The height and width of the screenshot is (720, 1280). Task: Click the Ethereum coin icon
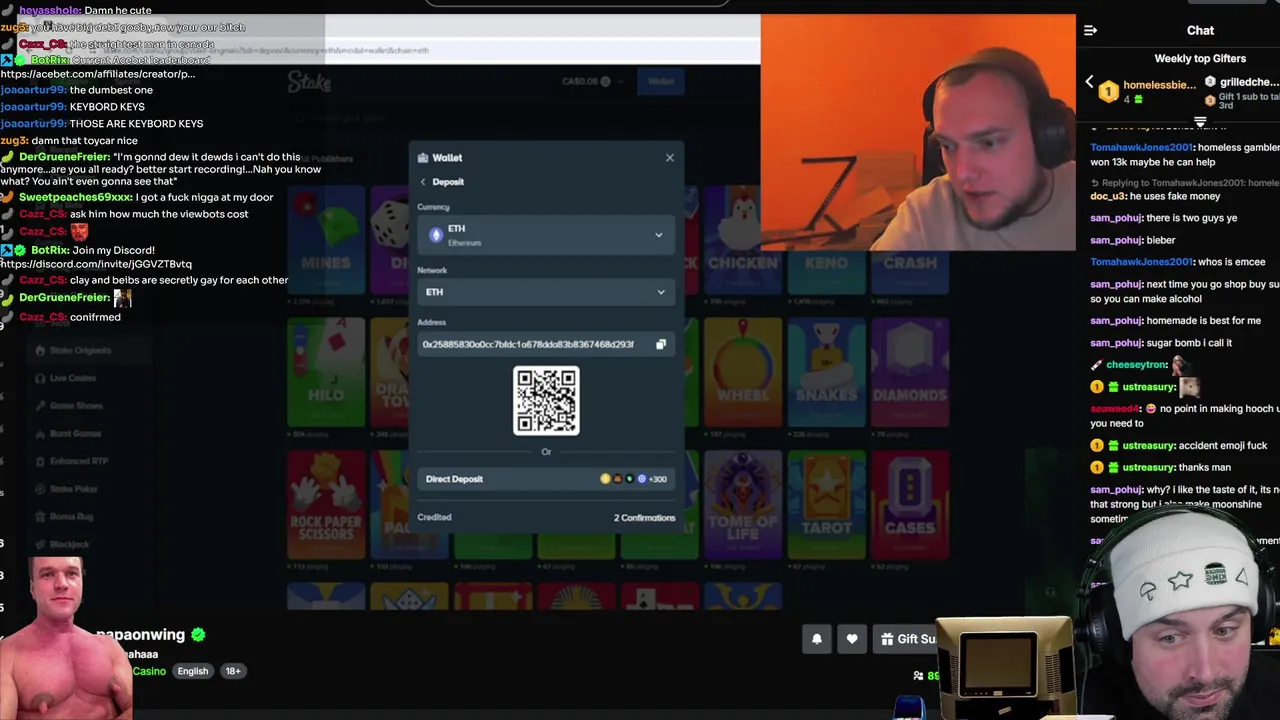(436, 235)
